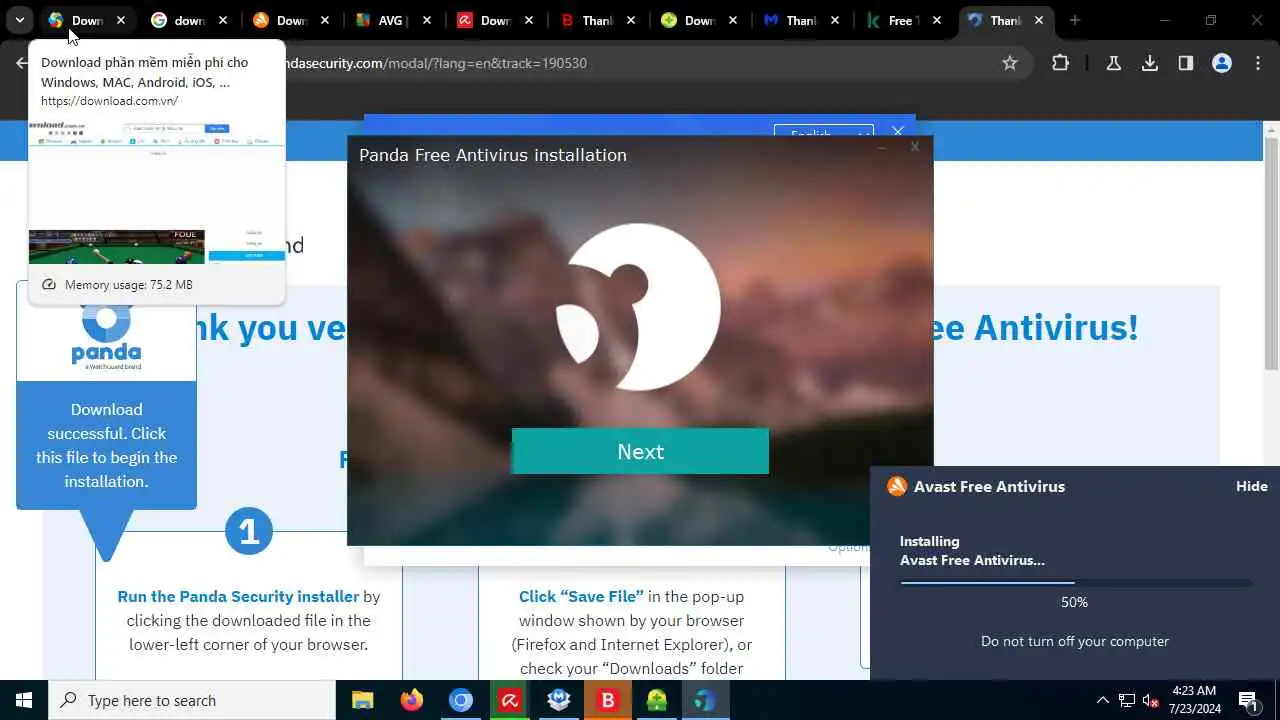The width and height of the screenshot is (1280, 720).
Task: Open the Windows Start menu
Action: (24, 700)
